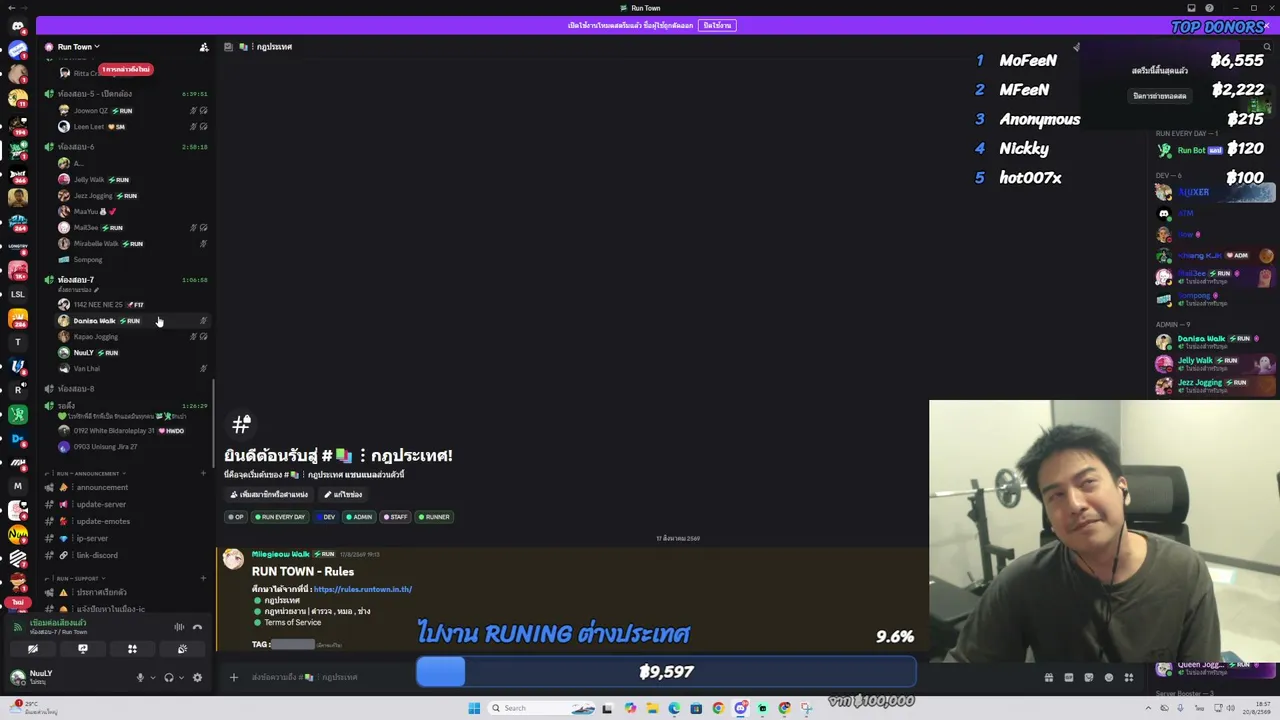1280x720 pixels.
Task: Click the new mentions pill in channel list
Action: click(125, 69)
